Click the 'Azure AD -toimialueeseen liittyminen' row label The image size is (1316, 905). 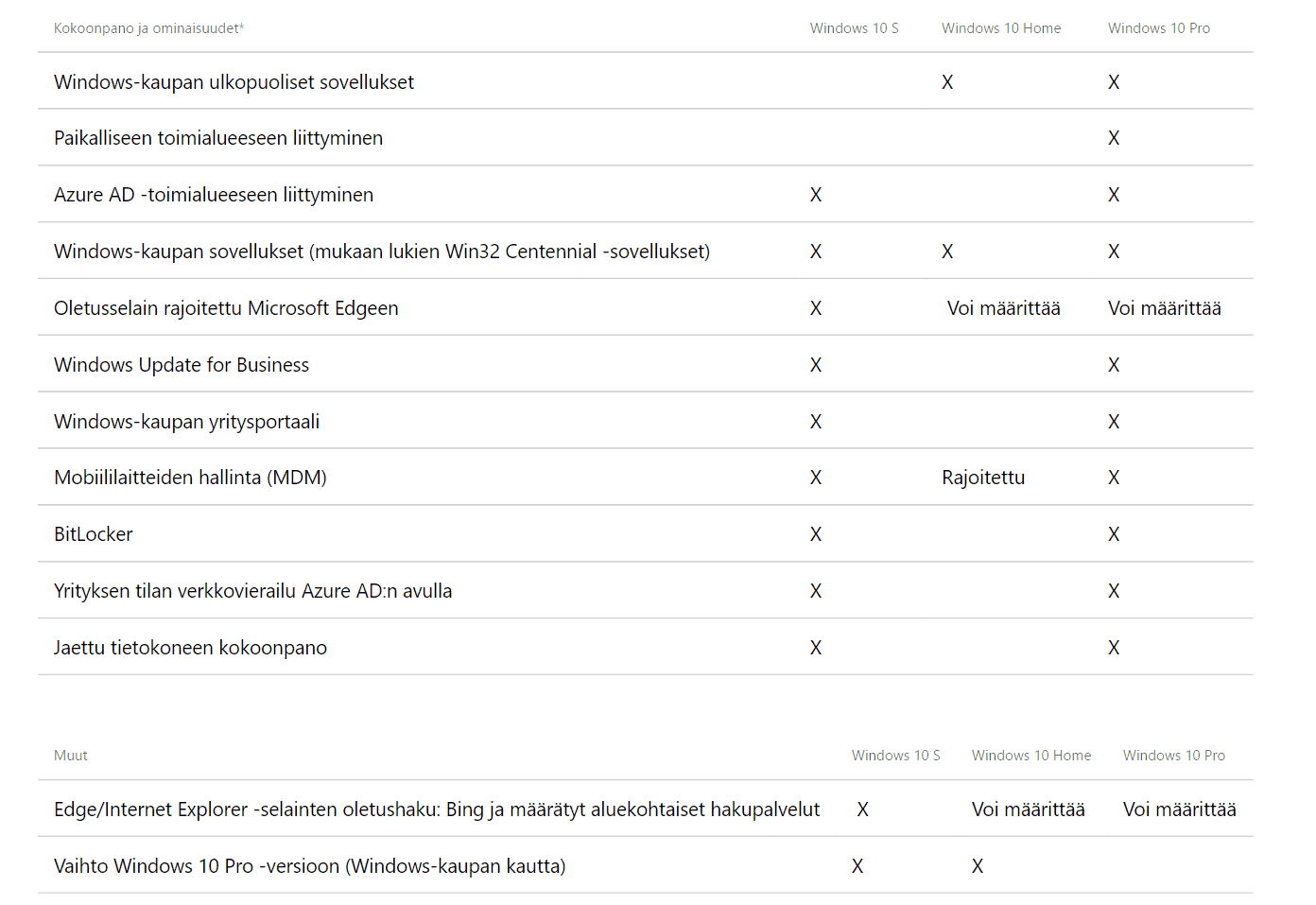pos(214,195)
